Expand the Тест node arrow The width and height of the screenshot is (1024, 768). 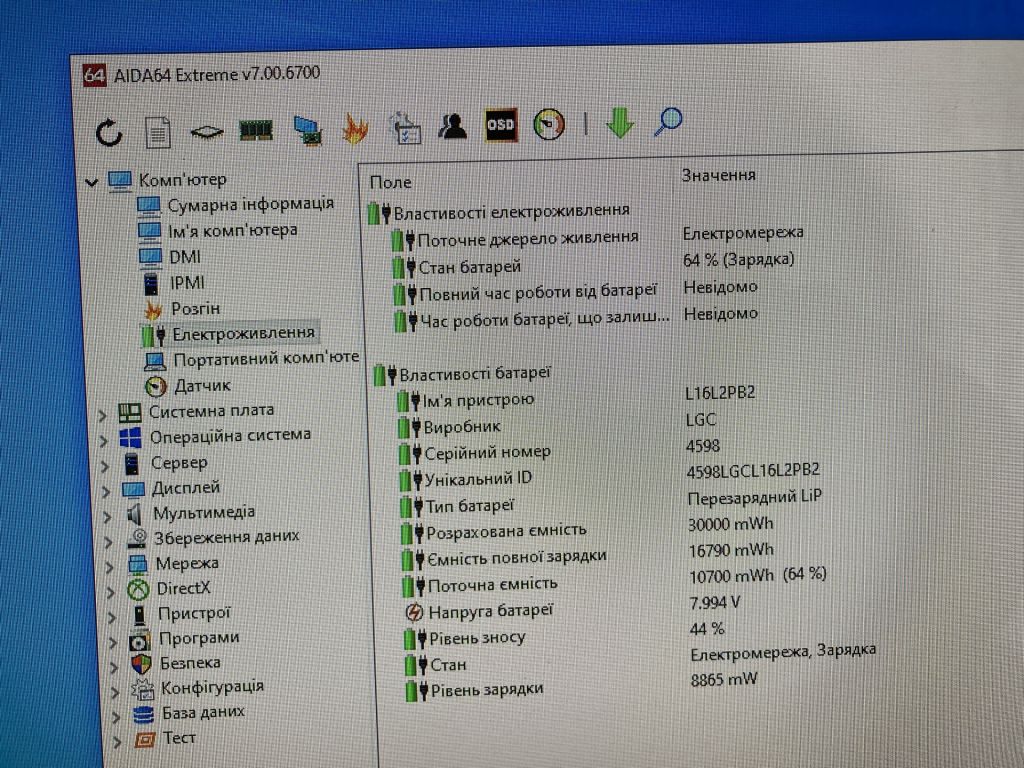point(117,741)
